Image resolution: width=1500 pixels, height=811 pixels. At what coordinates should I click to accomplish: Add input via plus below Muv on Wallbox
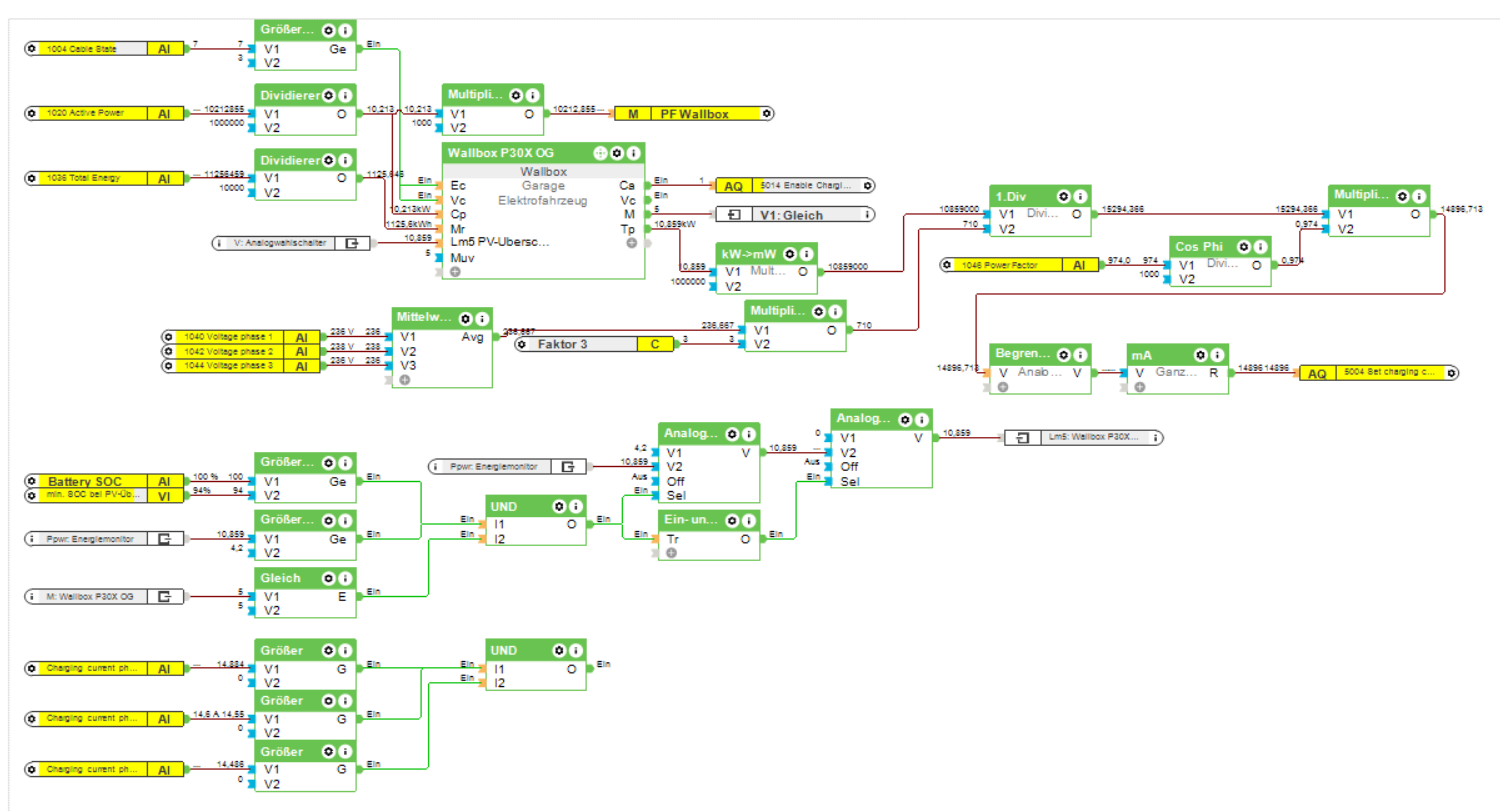[455, 271]
